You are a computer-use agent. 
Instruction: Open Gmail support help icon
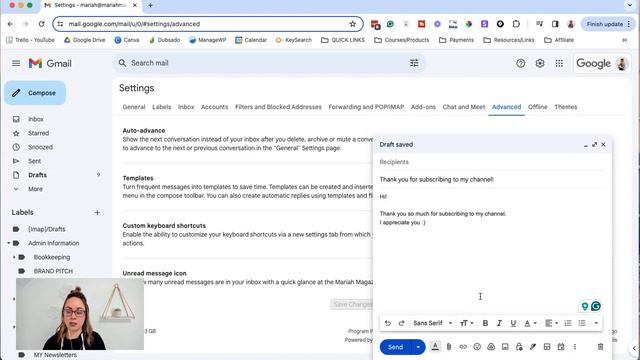520,63
